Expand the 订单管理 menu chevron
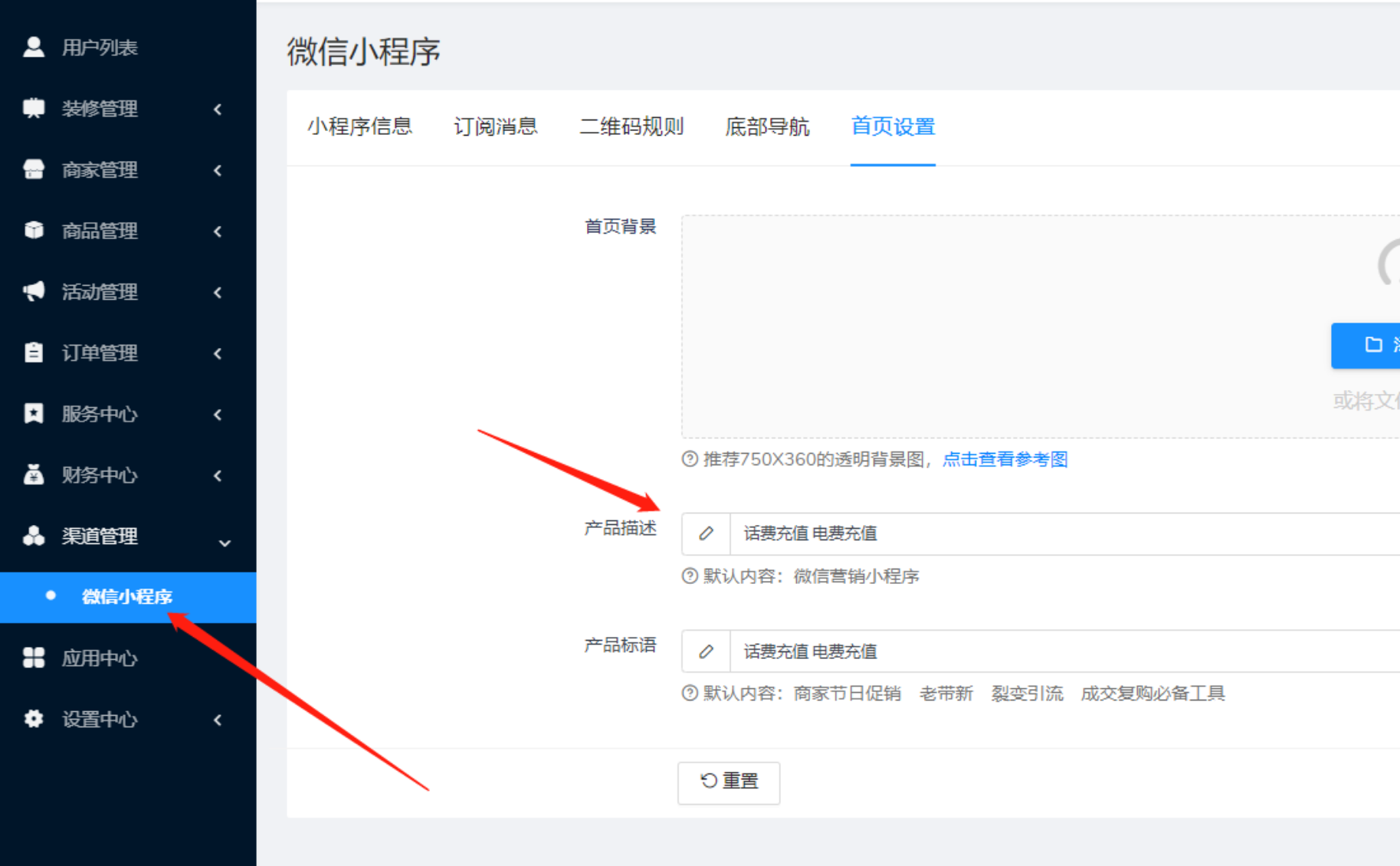This screenshot has width=1400, height=866. click(218, 353)
